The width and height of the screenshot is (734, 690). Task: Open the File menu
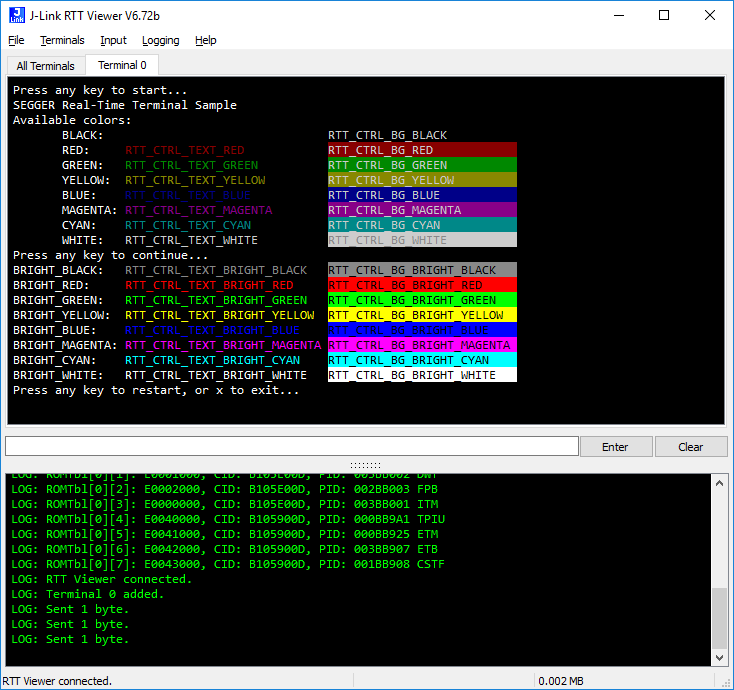coord(16,40)
